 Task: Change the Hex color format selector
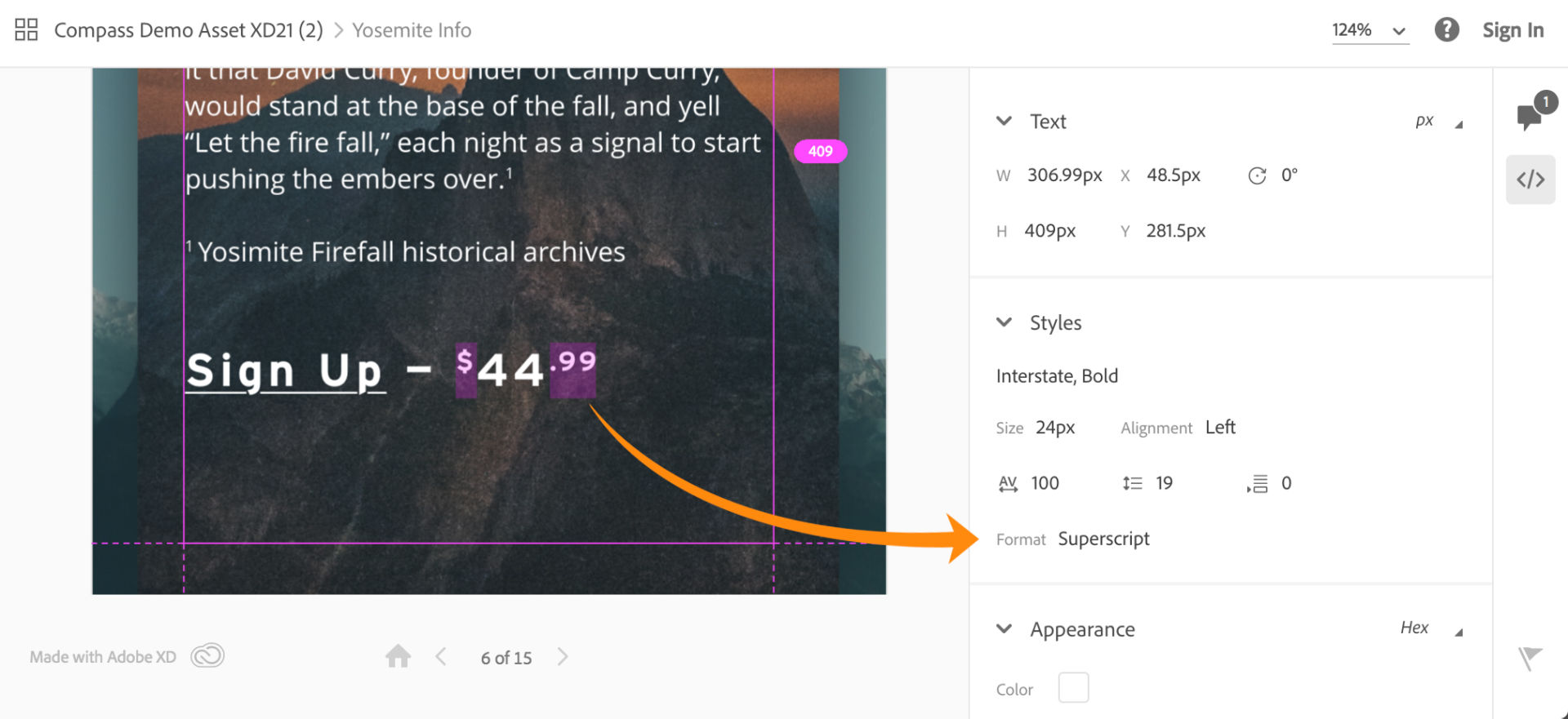click(1429, 628)
